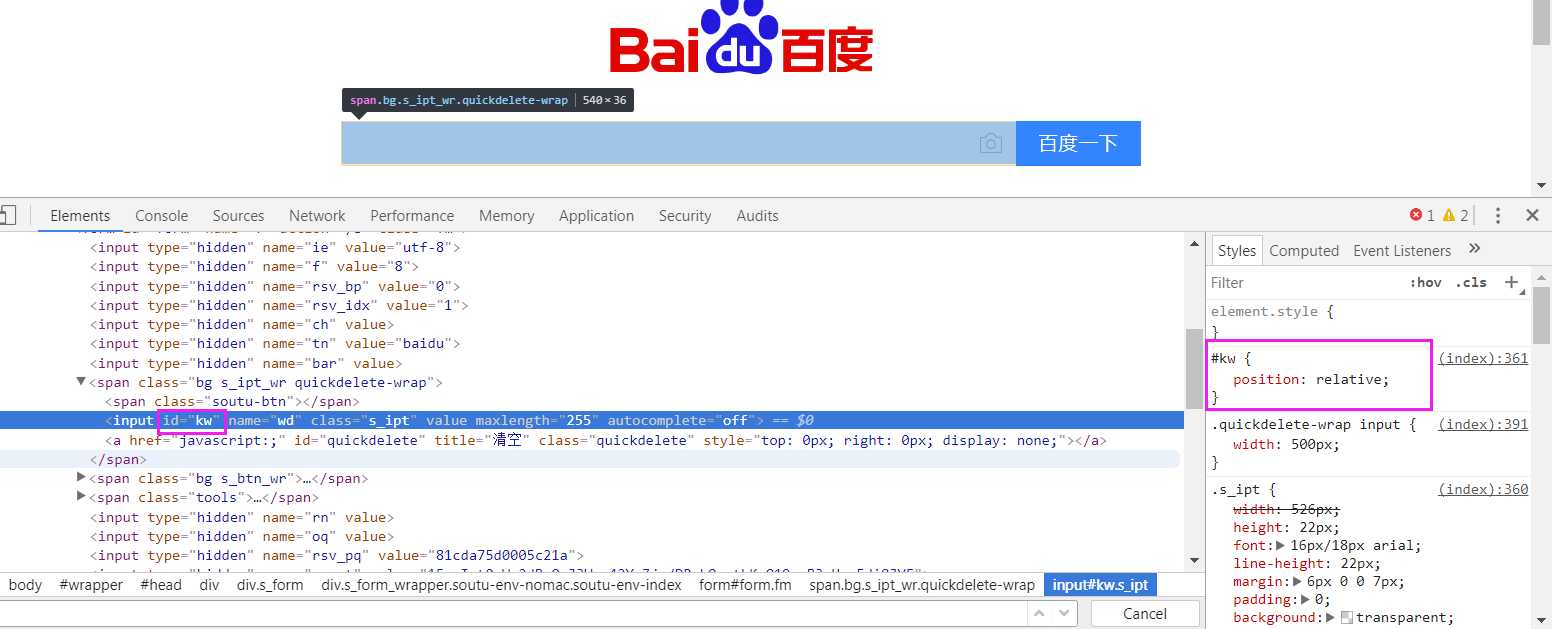Click the previous search result up arrow
Screen dimensions: 1552x629
[1040, 613]
